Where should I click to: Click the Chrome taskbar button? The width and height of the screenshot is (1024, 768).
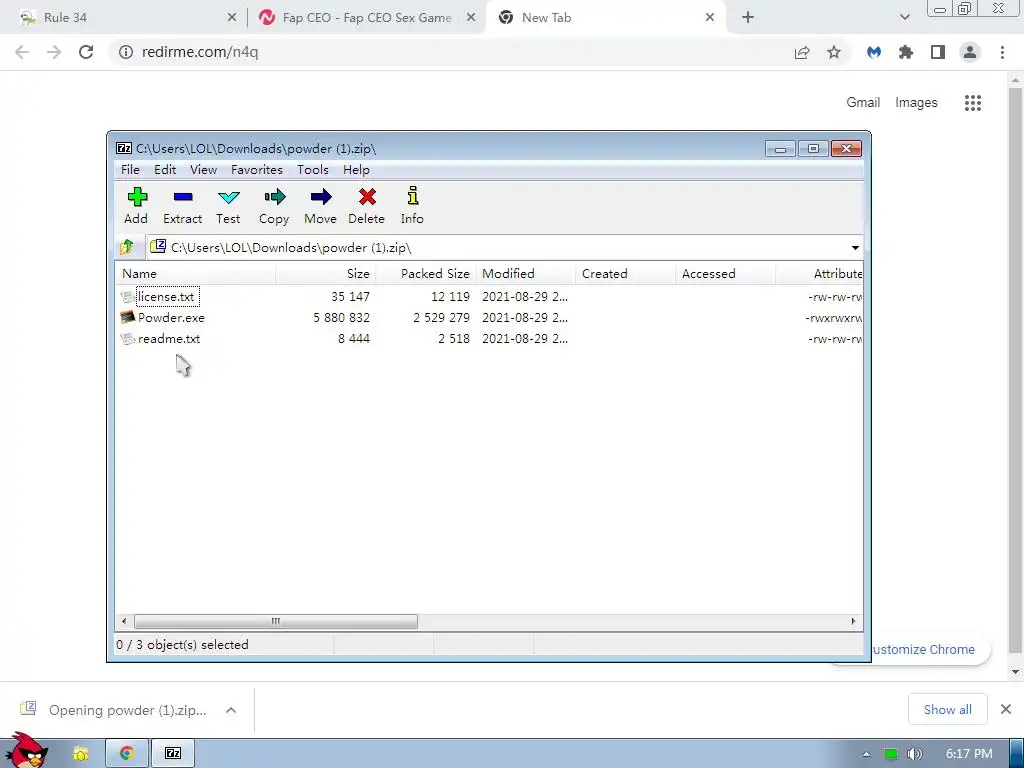127,753
